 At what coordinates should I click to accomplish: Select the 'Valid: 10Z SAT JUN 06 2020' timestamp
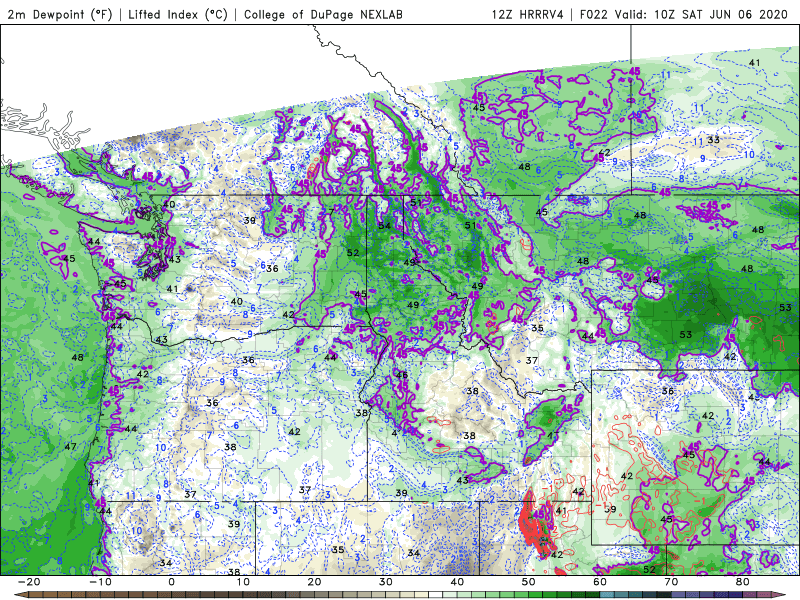(702, 14)
